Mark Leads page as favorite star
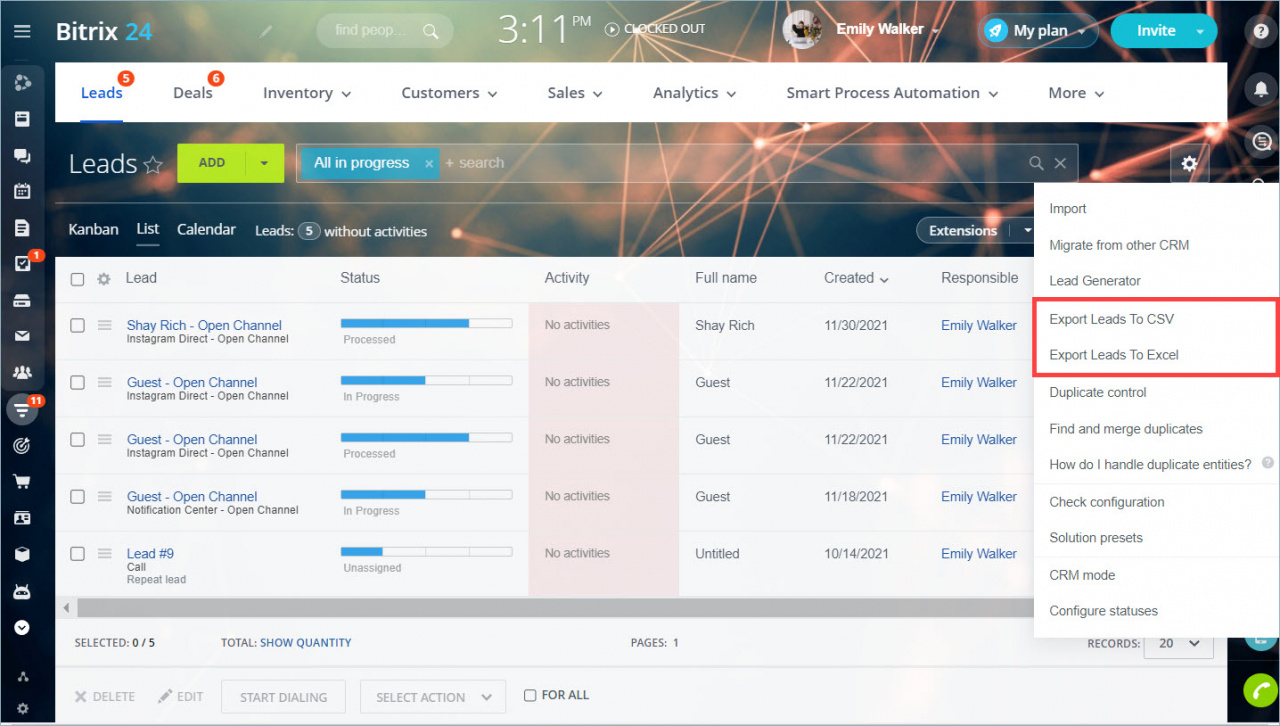Image resolution: width=1280 pixels, height=726 pixels. 153,165
